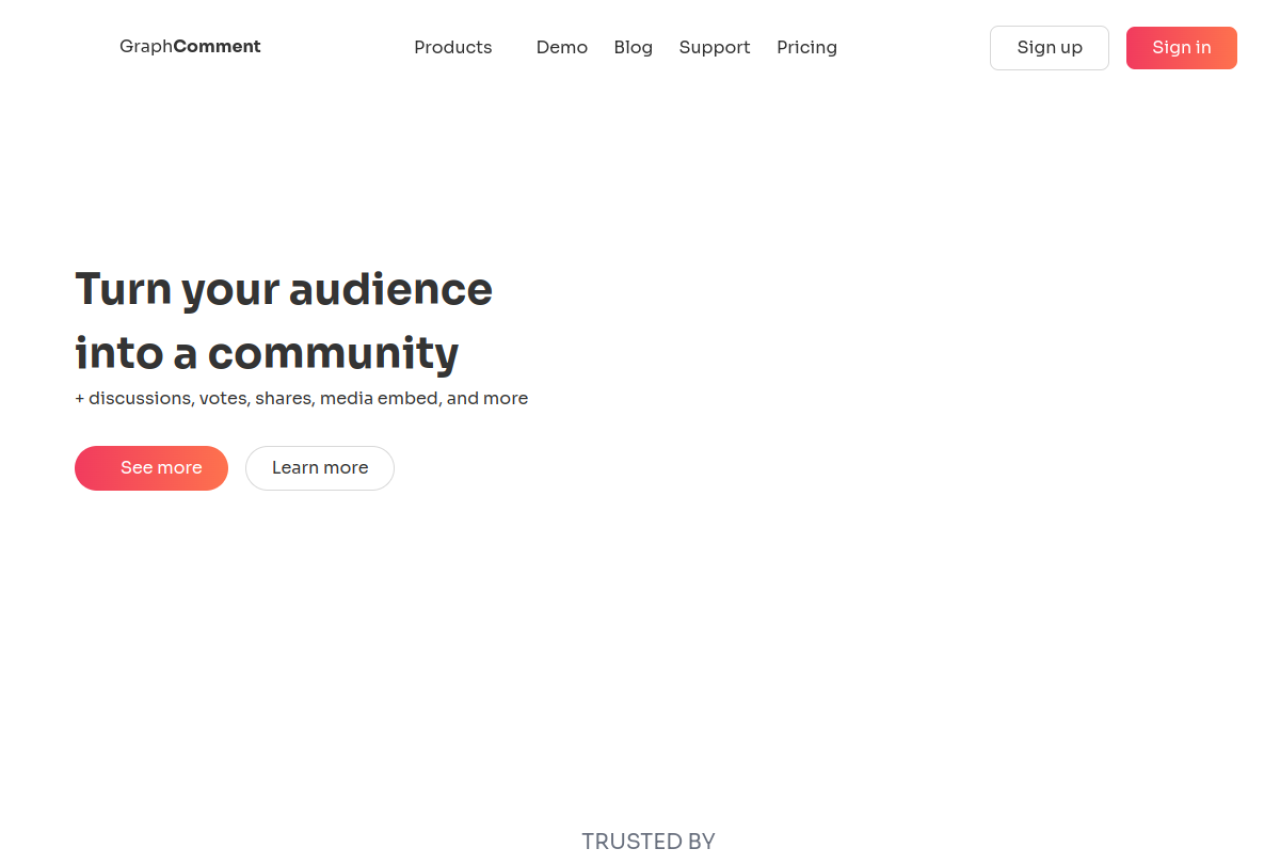
Task: Click the 'into a community' heading line
Action: pyautogui.click(x=266, y=353)
